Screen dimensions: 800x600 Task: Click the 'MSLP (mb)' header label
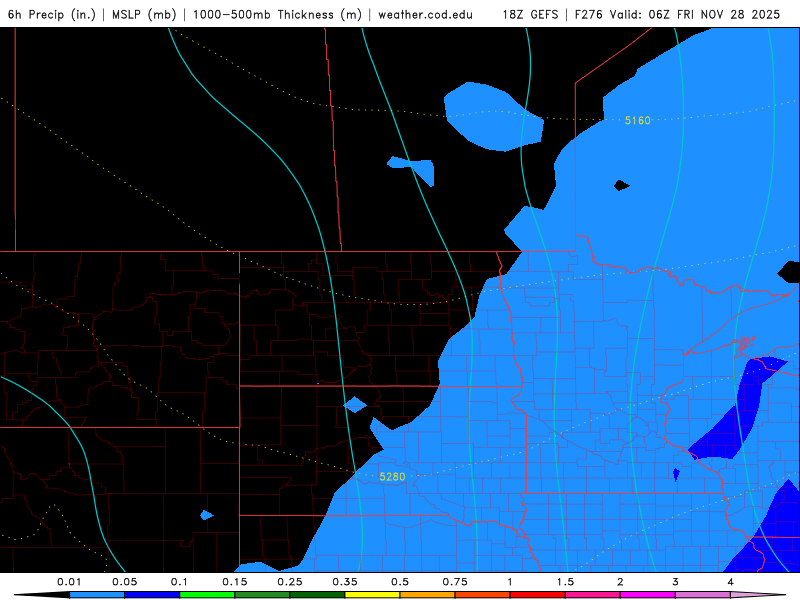coord(144,14)
